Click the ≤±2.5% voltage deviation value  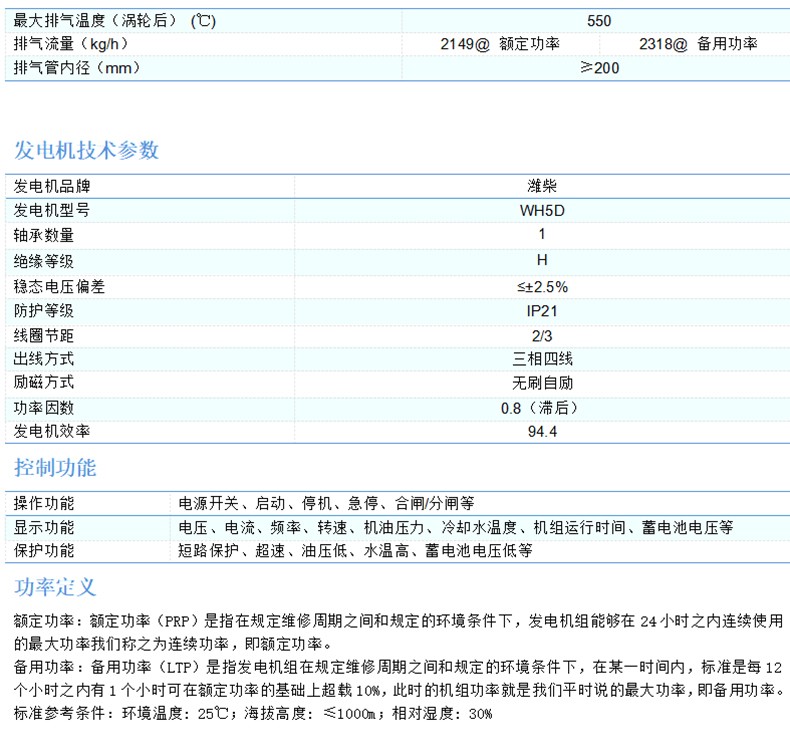(542, 285)
